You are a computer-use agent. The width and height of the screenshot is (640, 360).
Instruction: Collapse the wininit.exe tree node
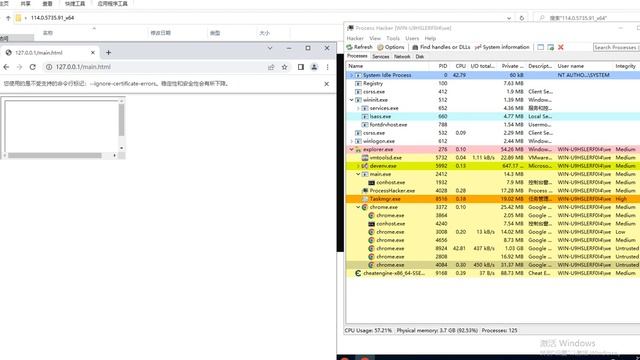point(351,100)
